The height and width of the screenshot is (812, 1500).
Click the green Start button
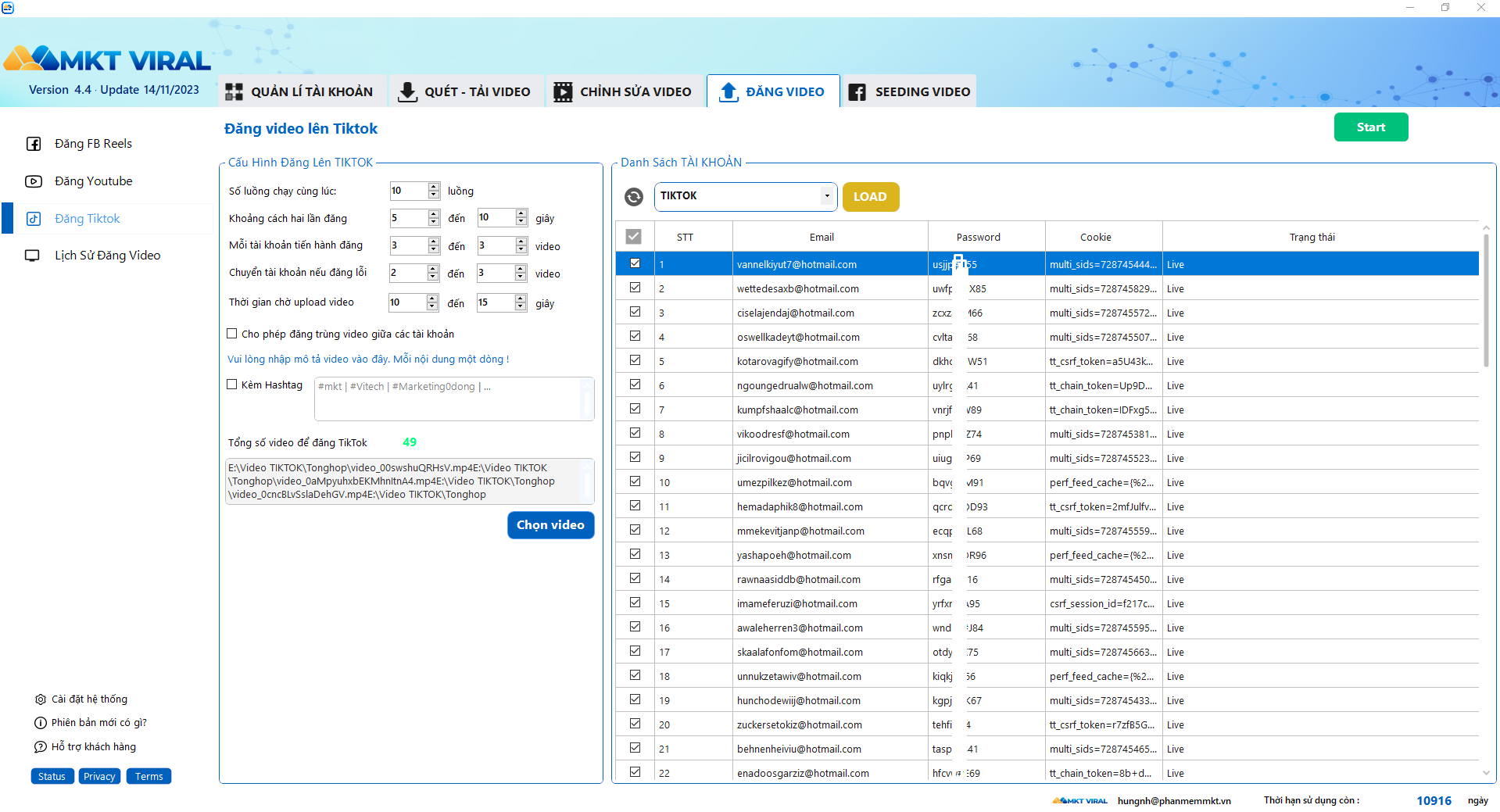point(1371,127)
